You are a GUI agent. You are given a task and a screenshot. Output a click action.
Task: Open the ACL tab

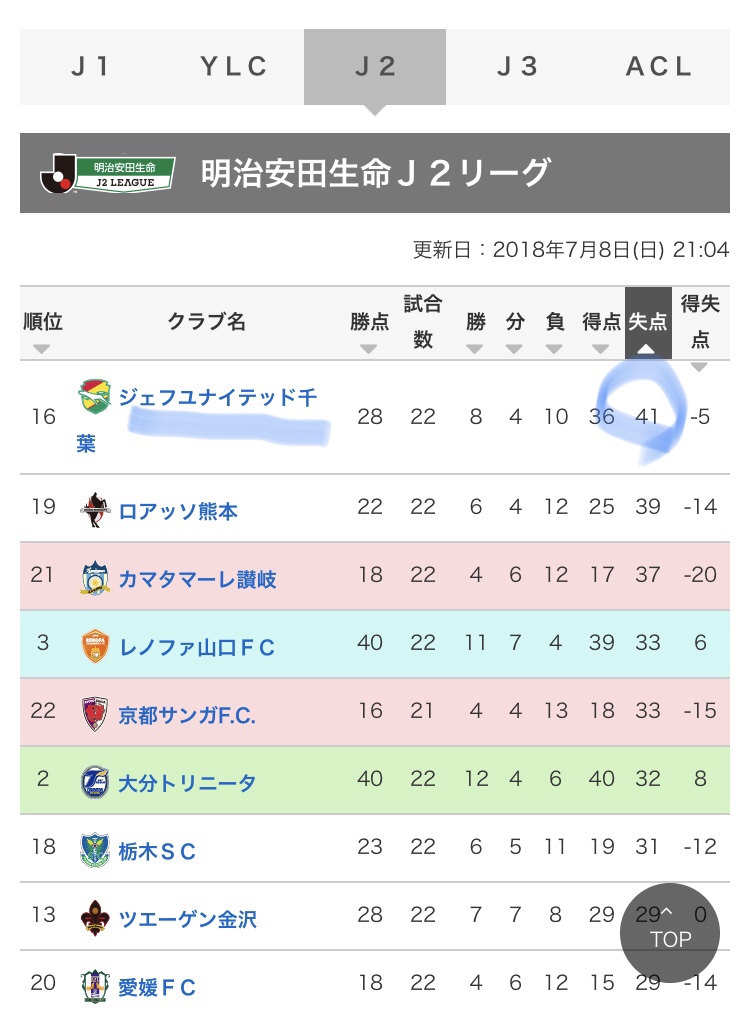click(659, 67)
